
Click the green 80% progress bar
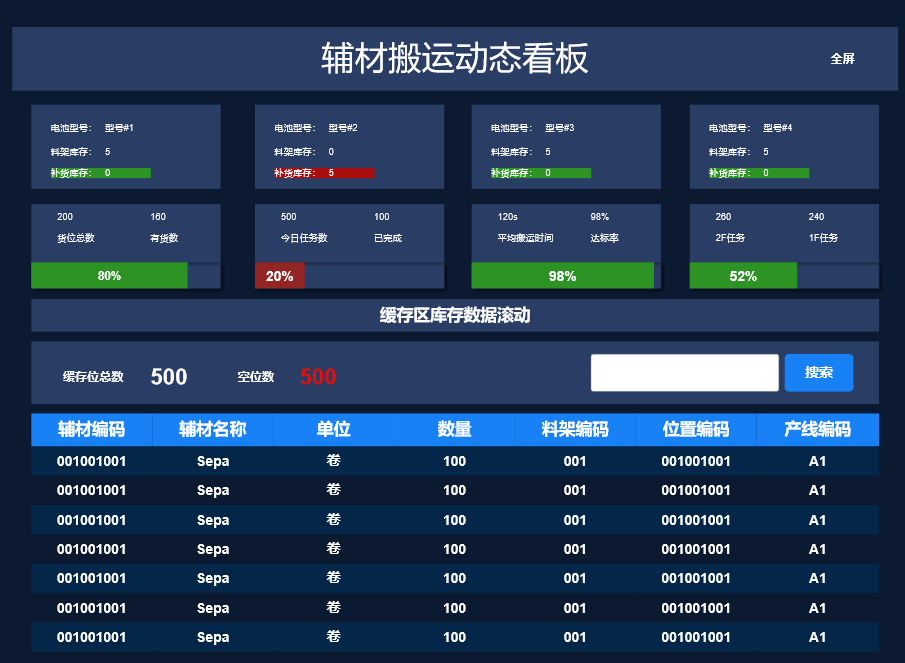109,276
